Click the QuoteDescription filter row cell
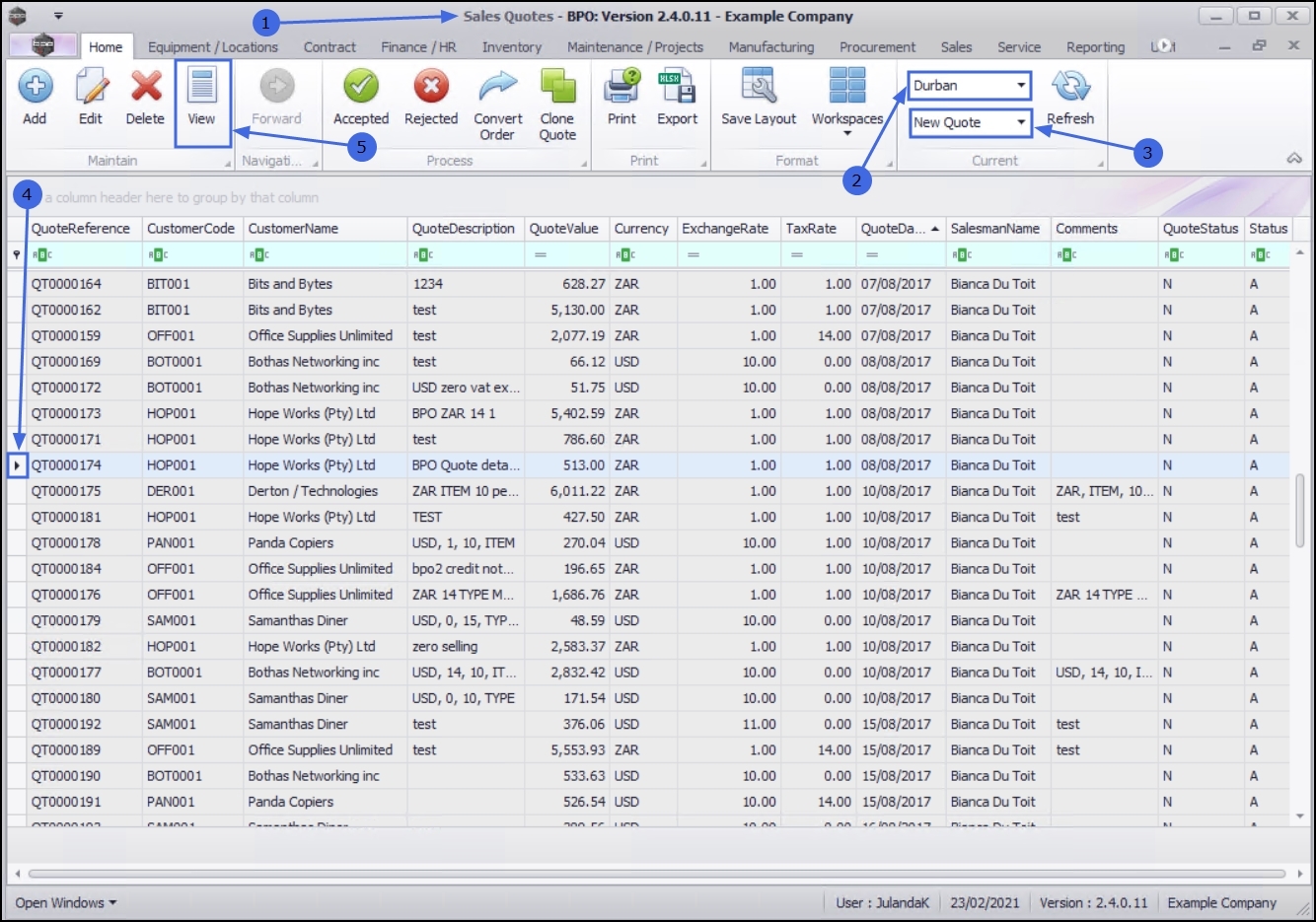 [466, 254]
